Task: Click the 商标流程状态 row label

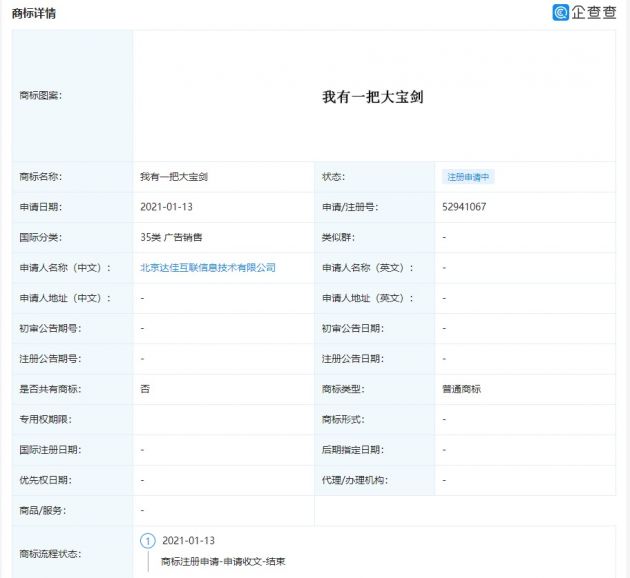Action: coord(49,553)
